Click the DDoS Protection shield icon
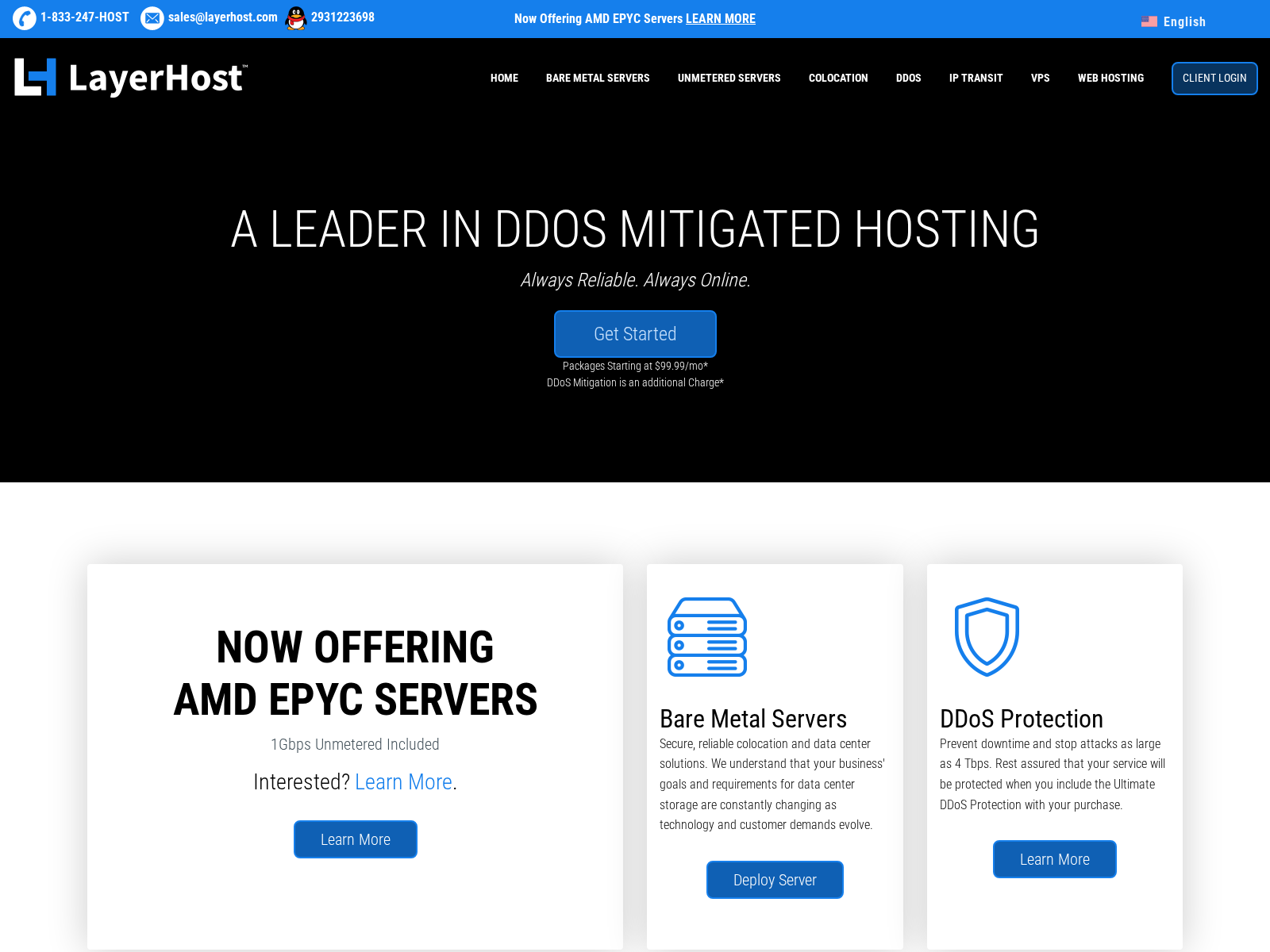This screenshot has height=952, width=1270. point(986,635)
